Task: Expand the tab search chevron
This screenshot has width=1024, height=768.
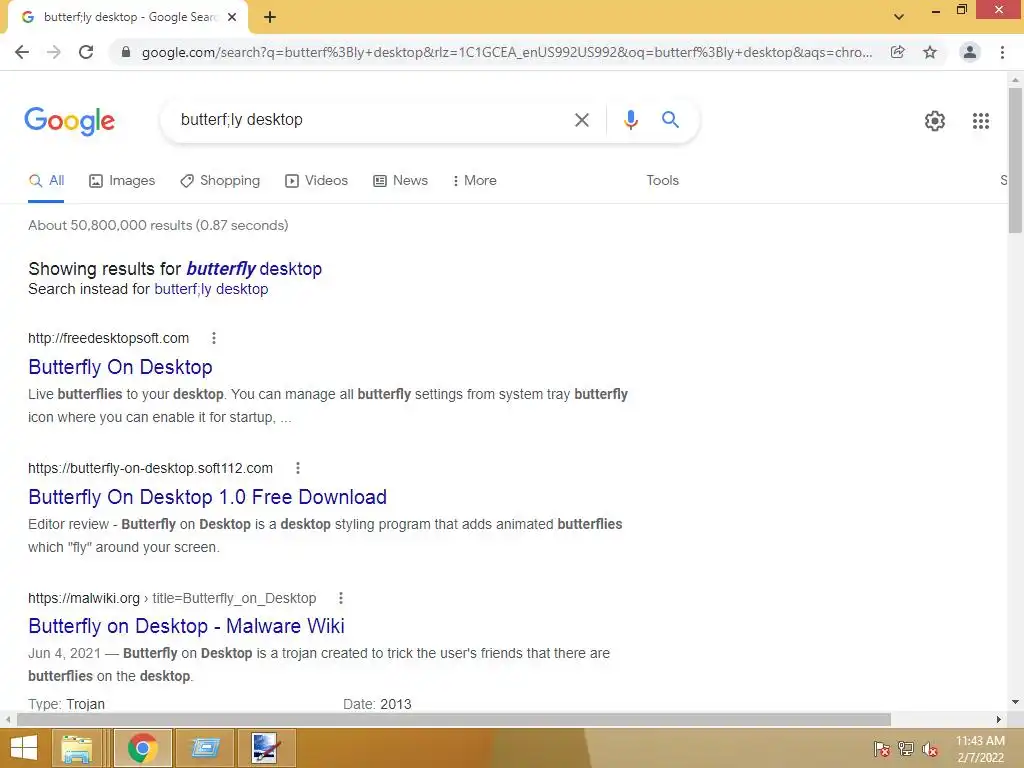Action: pos(899,17)
